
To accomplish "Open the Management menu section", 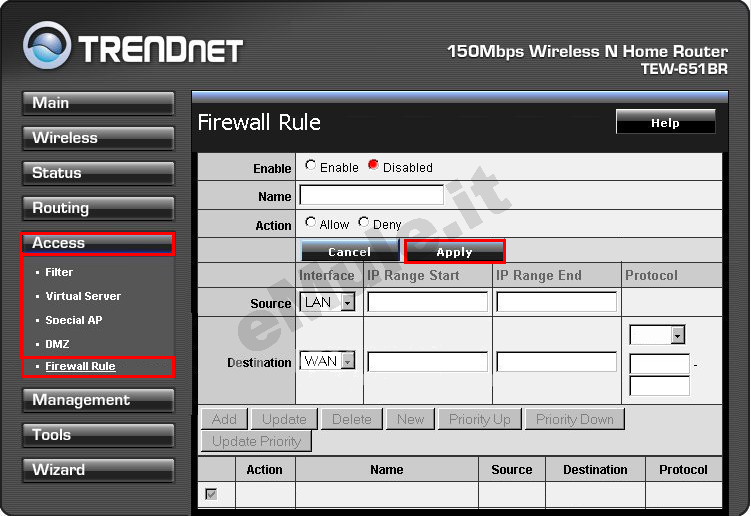I will coord(98,401).
